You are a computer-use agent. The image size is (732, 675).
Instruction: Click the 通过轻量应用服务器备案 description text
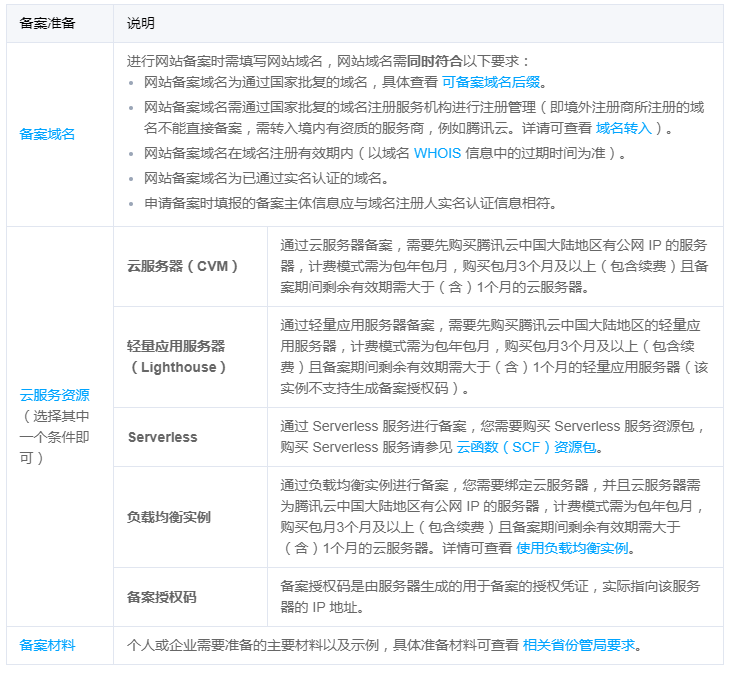tap(494, 357)
